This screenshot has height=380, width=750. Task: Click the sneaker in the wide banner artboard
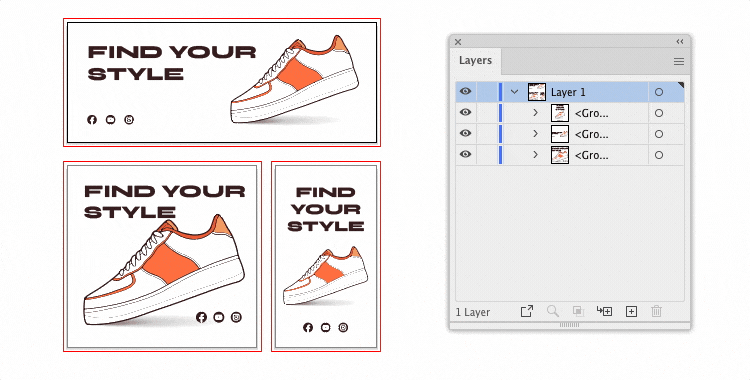point(295,79)
